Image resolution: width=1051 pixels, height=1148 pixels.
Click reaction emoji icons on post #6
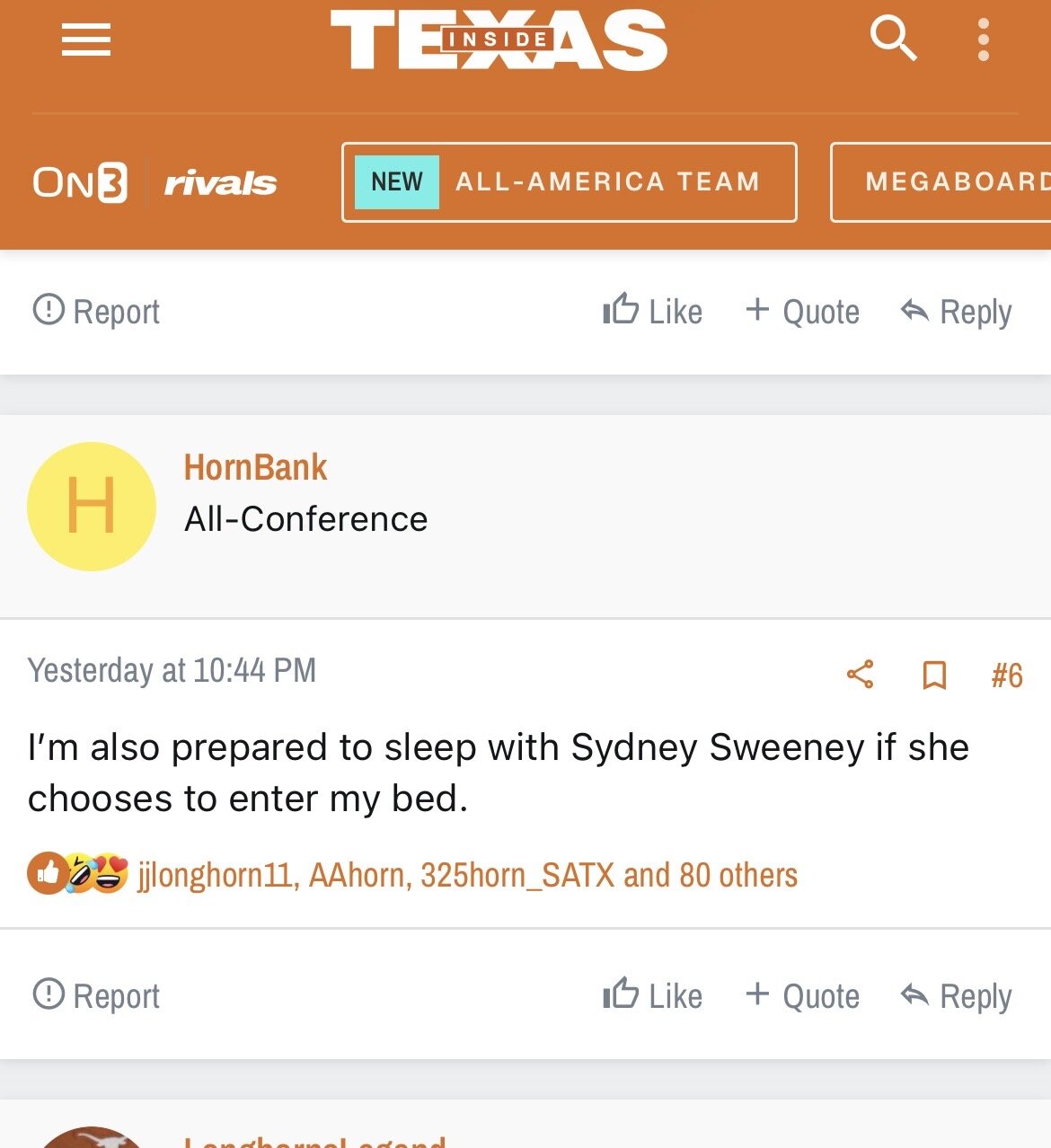pyautogui.click(x=78, y=873)
